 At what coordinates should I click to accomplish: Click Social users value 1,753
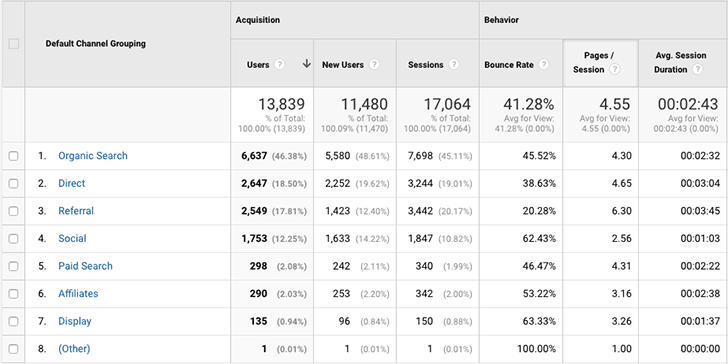click(x=254, y=239)
